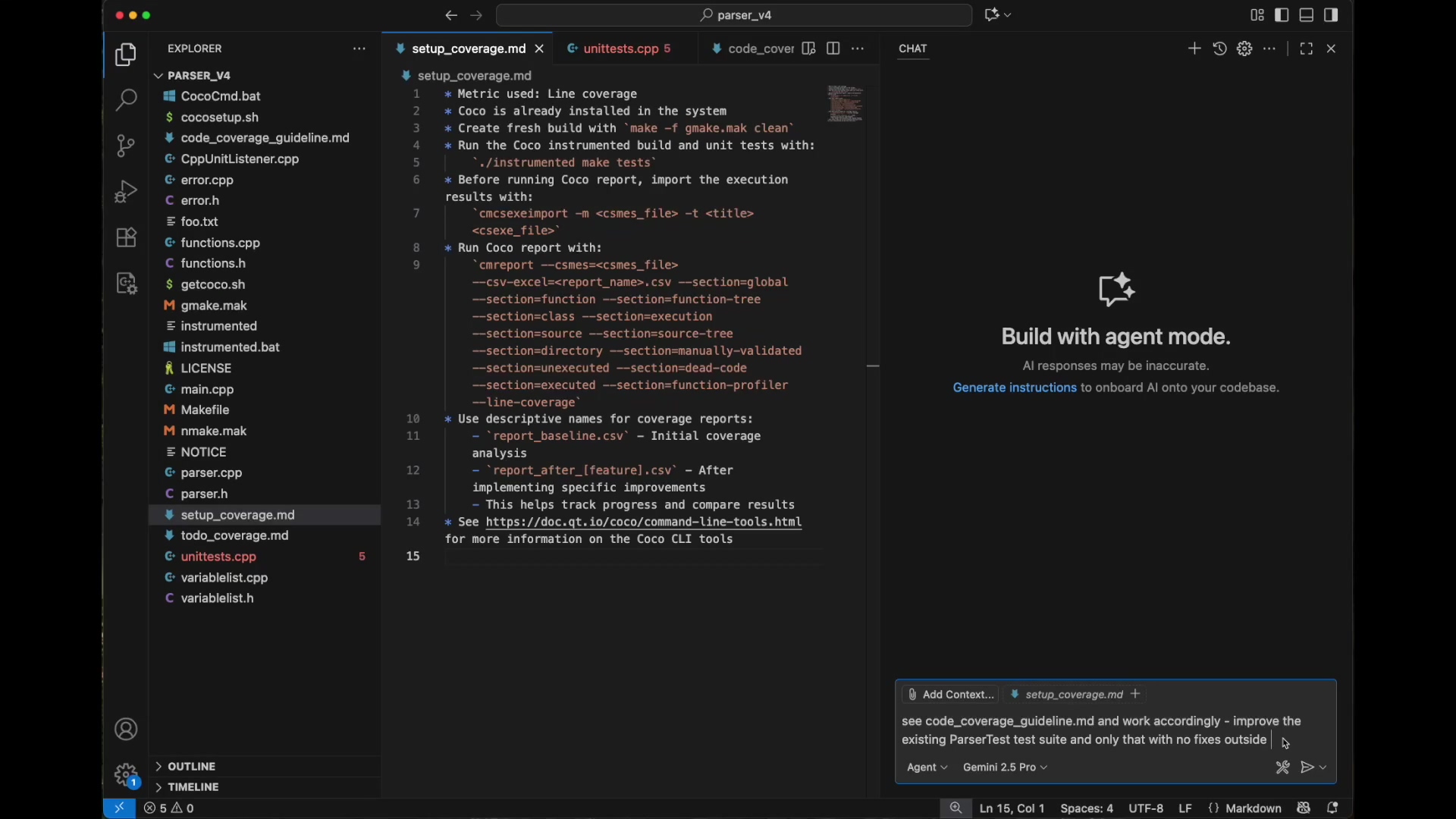The height and width of the screenshot is (819, 1456).
Task: Open code_coverage_guideline.md in explorer
Action: pos(265,138)
